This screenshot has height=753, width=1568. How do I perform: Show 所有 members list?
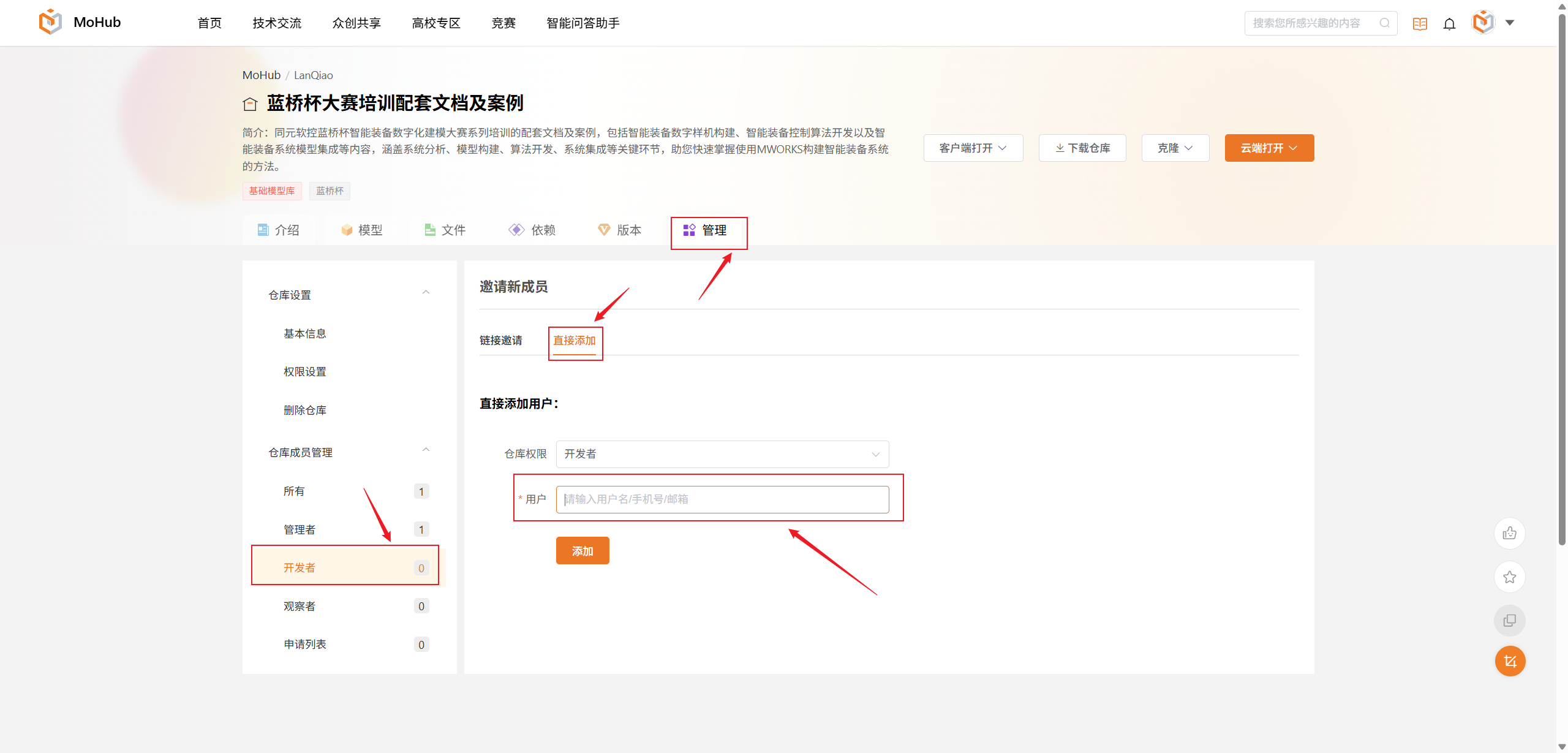[350, 491]
